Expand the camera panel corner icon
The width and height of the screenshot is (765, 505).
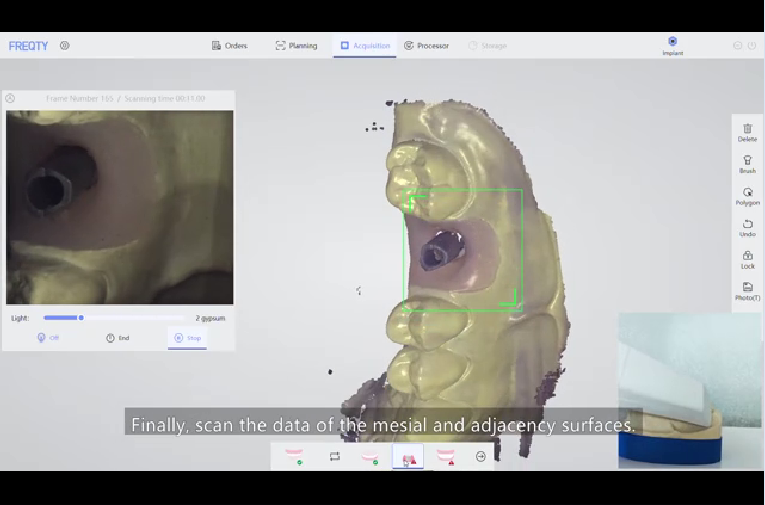[x=10, y=98]
